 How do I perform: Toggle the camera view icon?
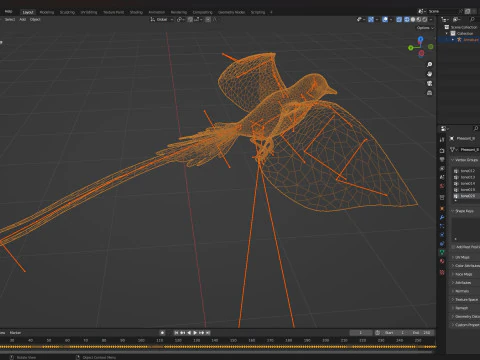point(430,83)
